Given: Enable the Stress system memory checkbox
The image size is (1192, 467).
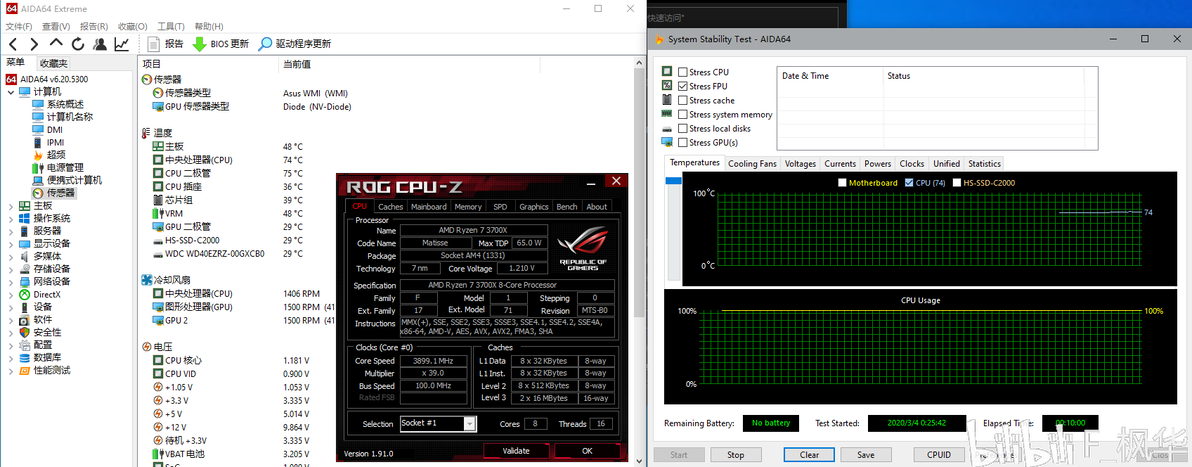Looking at the screenshot, I should (683, 115).
